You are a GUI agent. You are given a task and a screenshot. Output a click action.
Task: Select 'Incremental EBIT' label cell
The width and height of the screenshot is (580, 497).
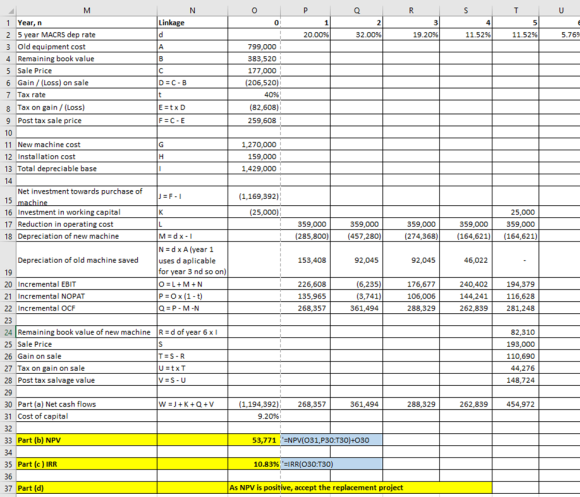point(87,284)
